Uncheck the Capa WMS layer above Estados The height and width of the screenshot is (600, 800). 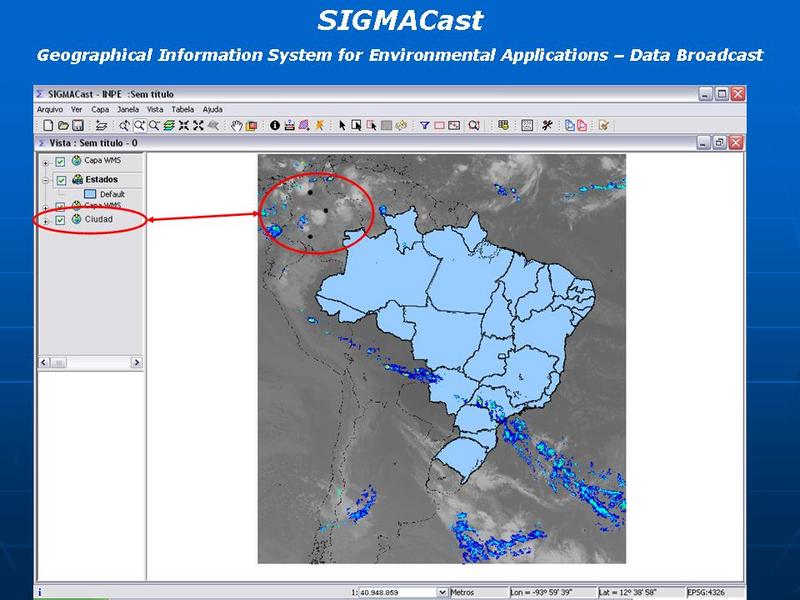pyautogui.click(x=60, y=161)
